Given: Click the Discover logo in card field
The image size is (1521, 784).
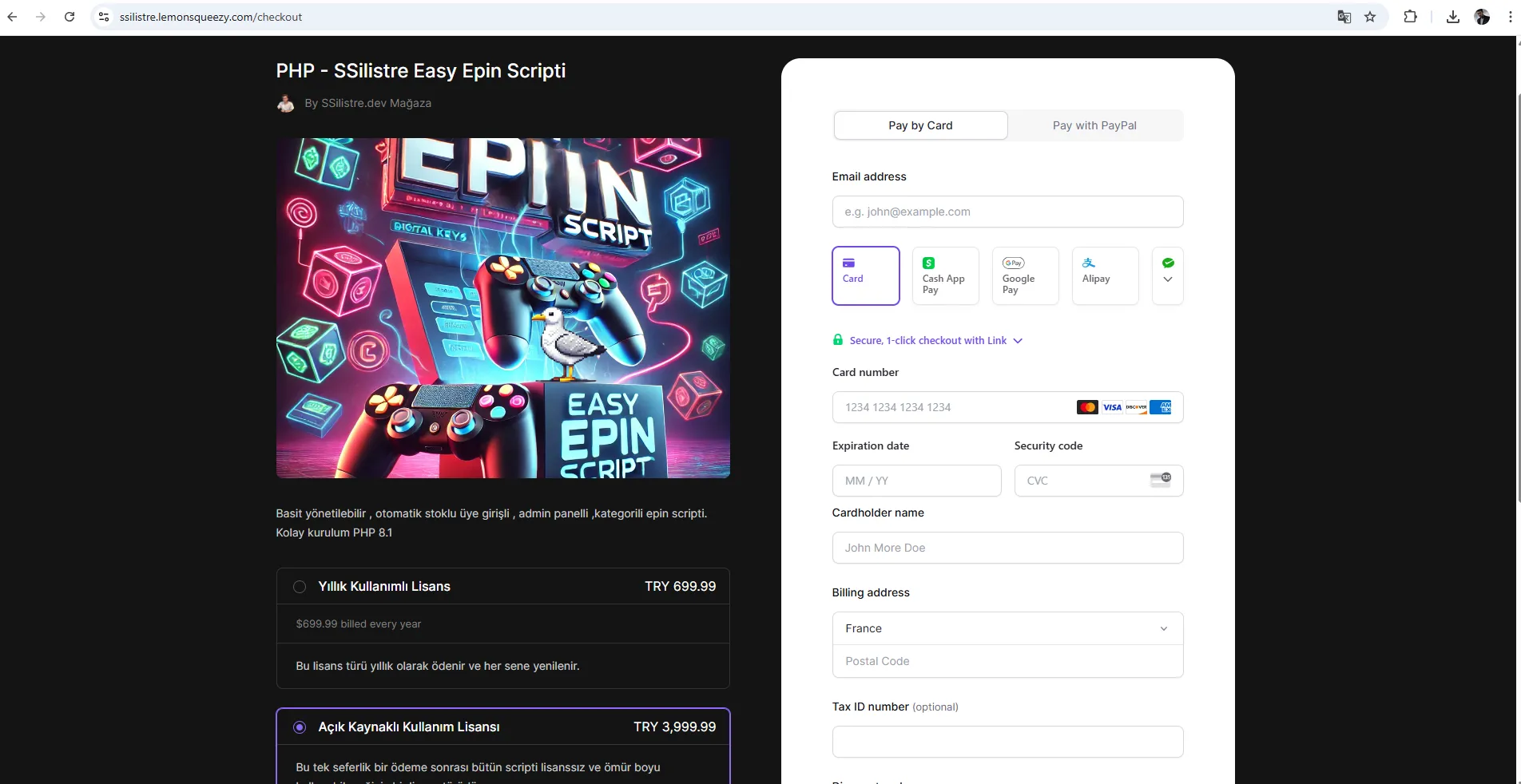Looking at the screenshot, I should pyautogui.click(x=1136, y=407).
